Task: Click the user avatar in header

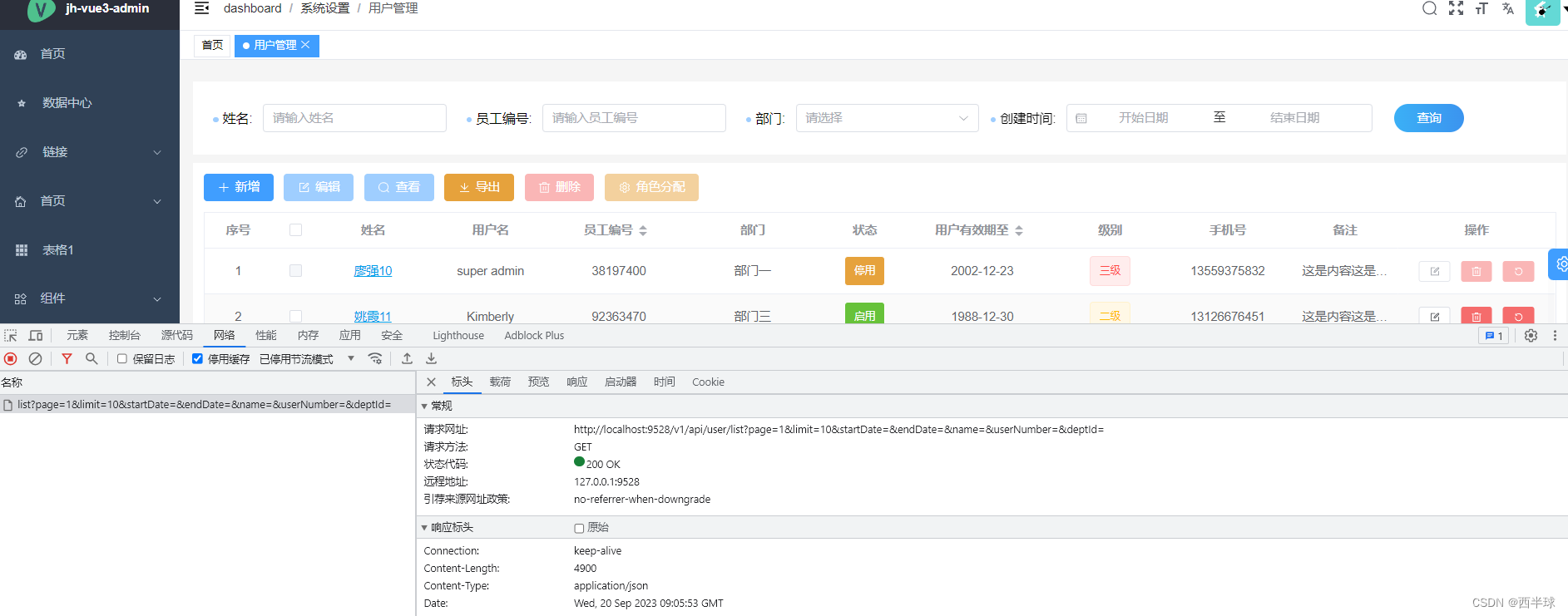Action: tap(1542, 12)
